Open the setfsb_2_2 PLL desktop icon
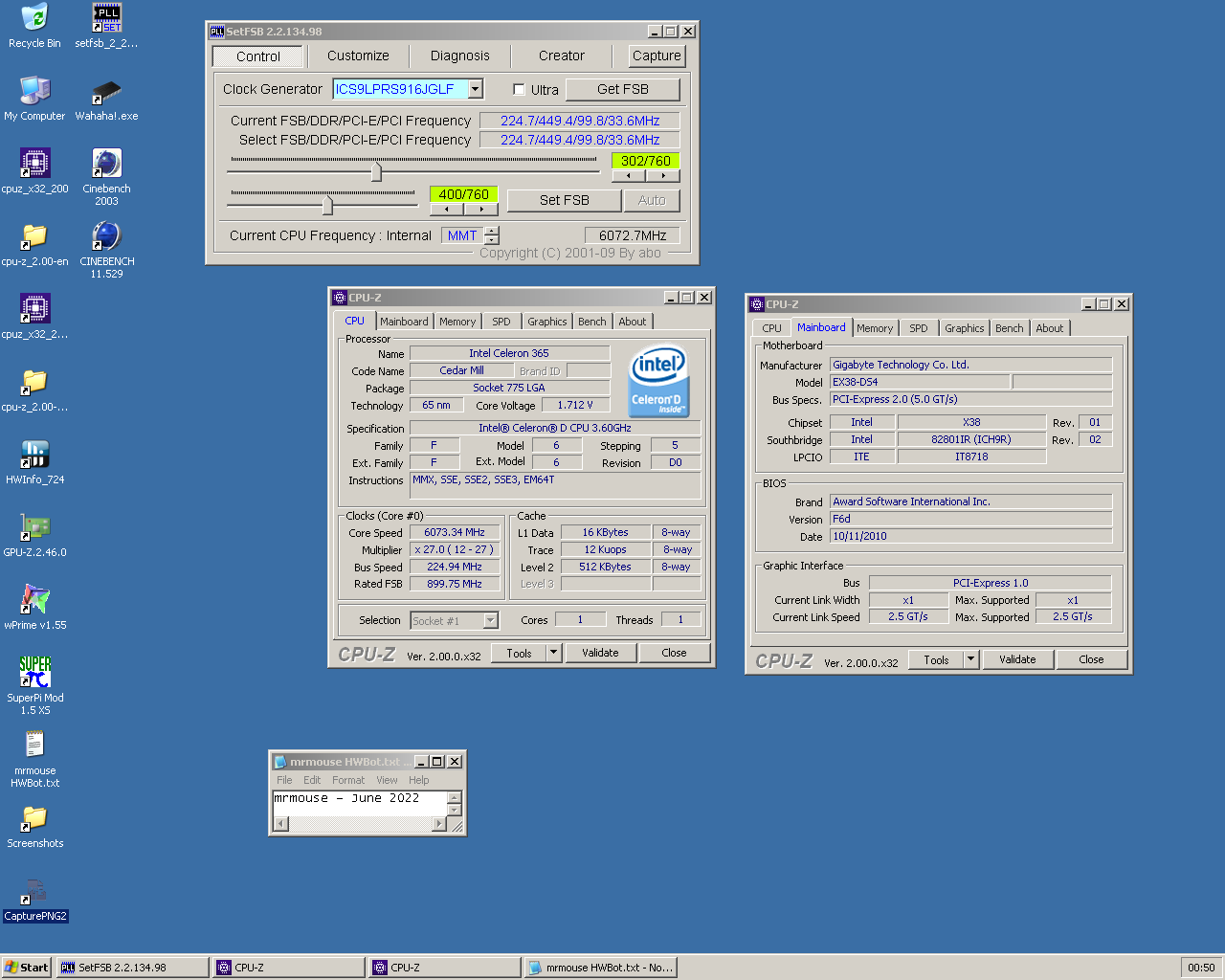Viewport: 1225px width, 980px height. [106, 25]
